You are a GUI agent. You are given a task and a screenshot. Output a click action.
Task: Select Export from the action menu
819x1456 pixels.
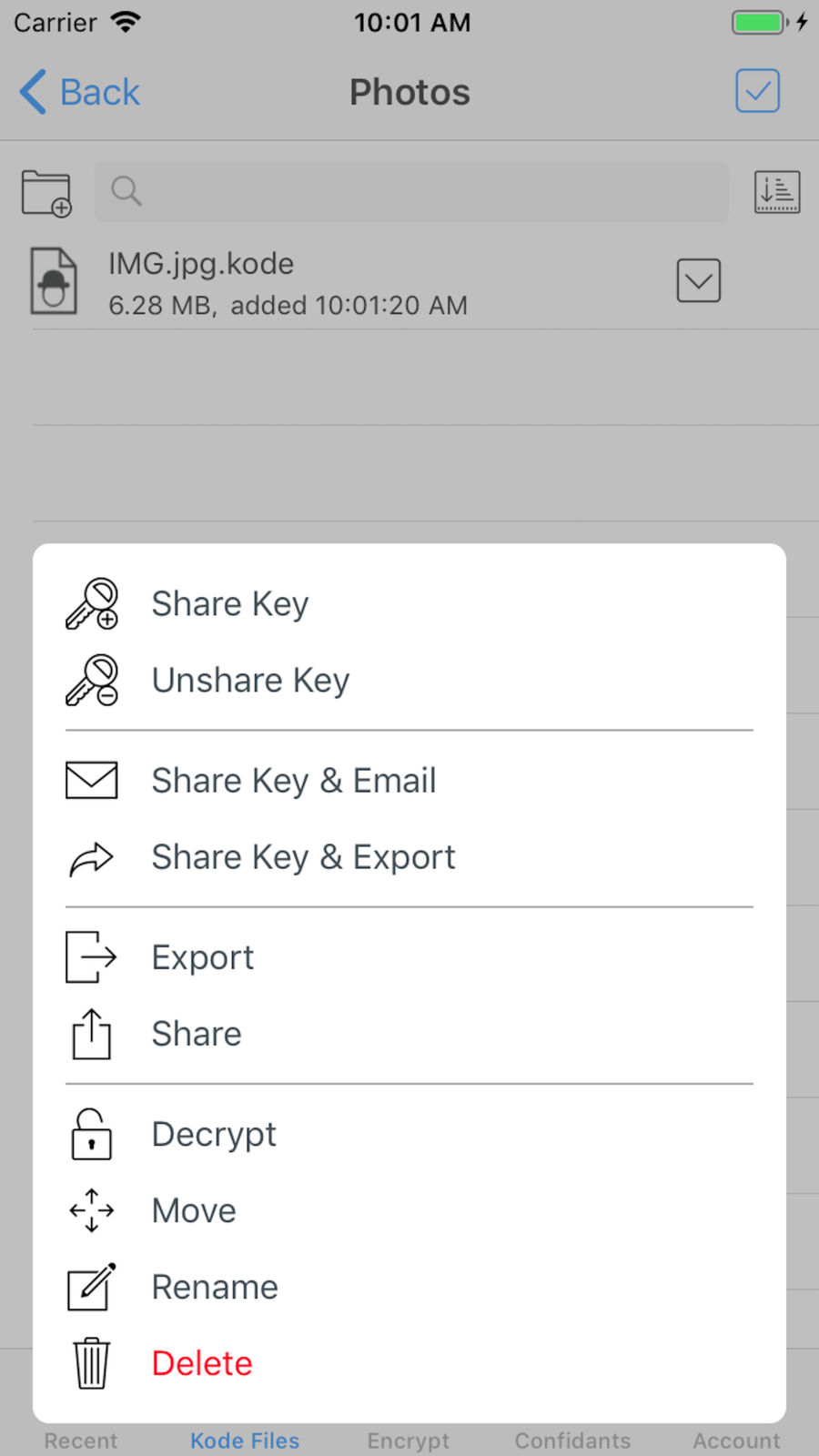(203, 957)
